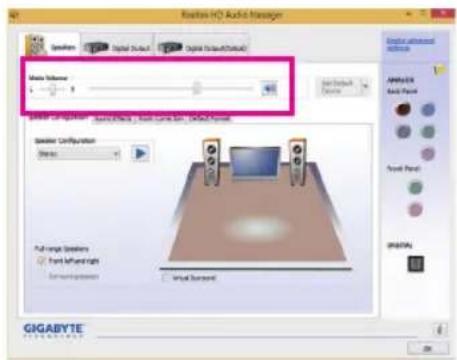The width and height of the screenshot is (457, 360).
Task: Click the information icon above the OK button
Action: (x=439, y=330)
